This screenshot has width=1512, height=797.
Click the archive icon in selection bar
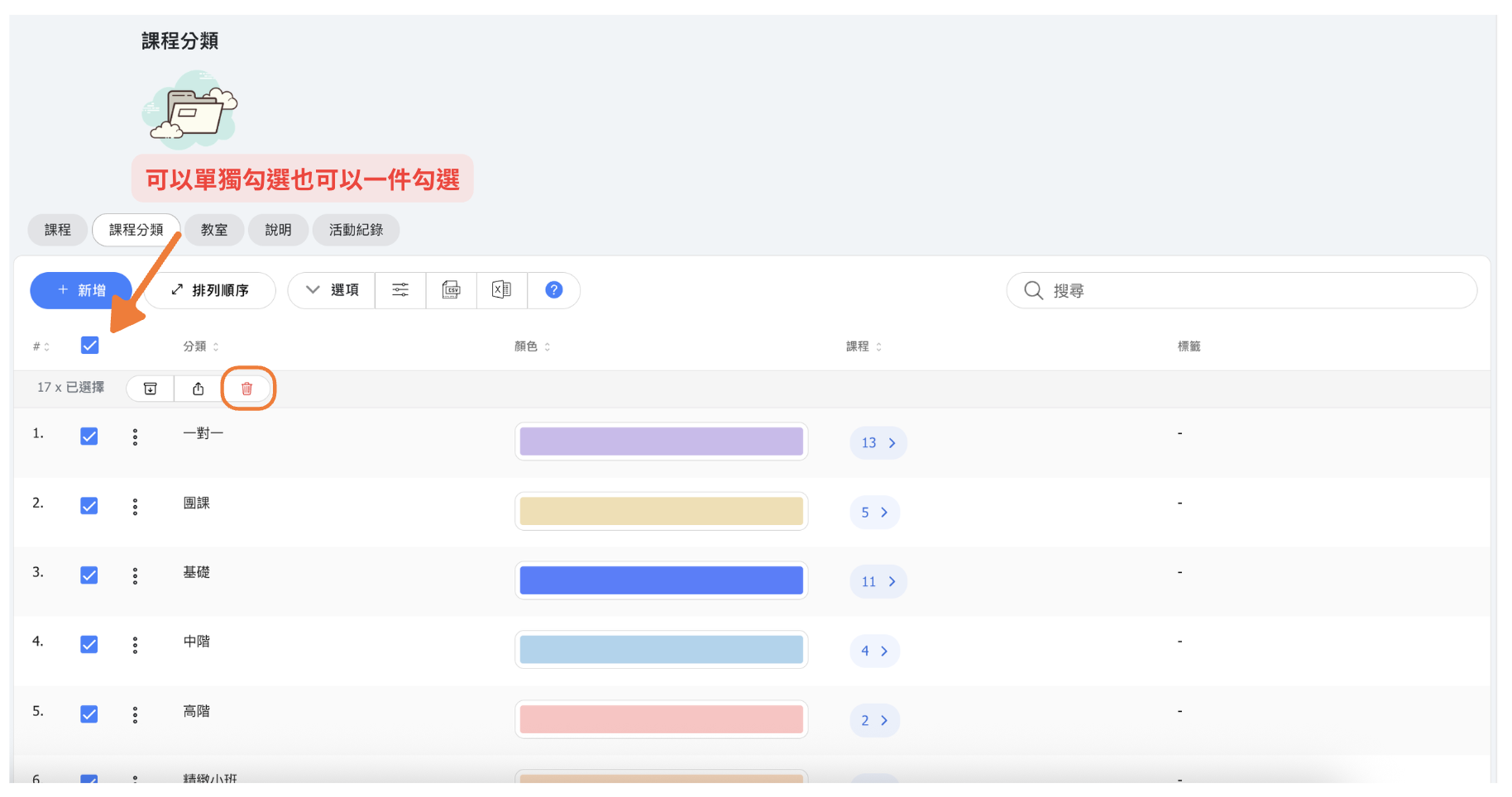(x=151, y=389)
